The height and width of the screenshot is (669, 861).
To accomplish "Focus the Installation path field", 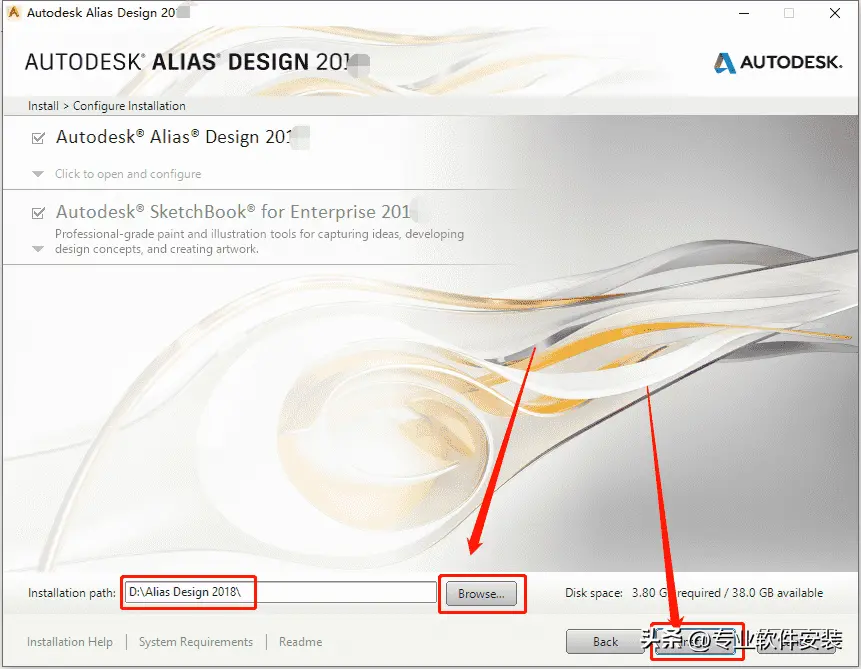I will (280, 593).
